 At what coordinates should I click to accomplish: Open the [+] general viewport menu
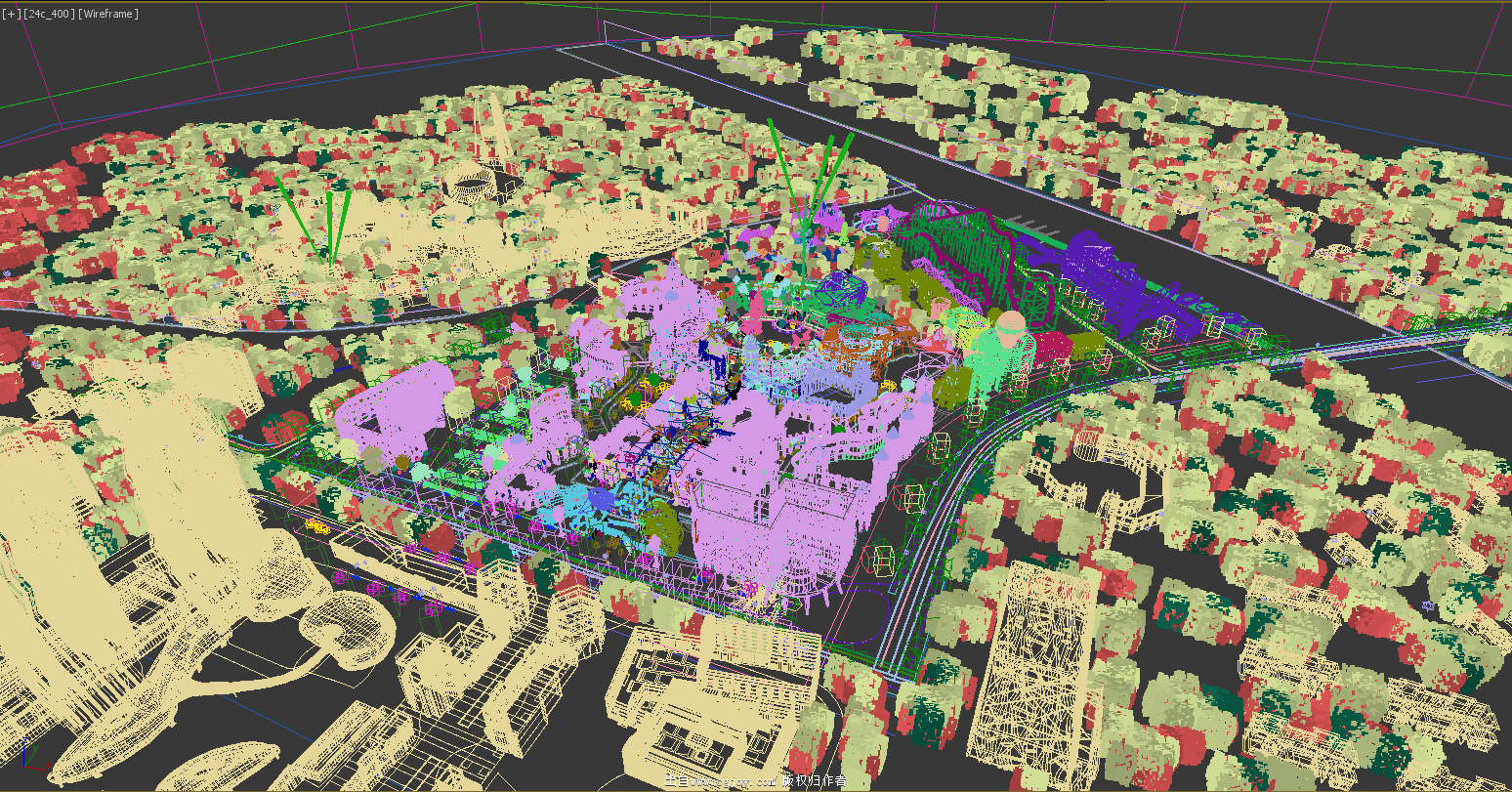[x=12, y=14]
